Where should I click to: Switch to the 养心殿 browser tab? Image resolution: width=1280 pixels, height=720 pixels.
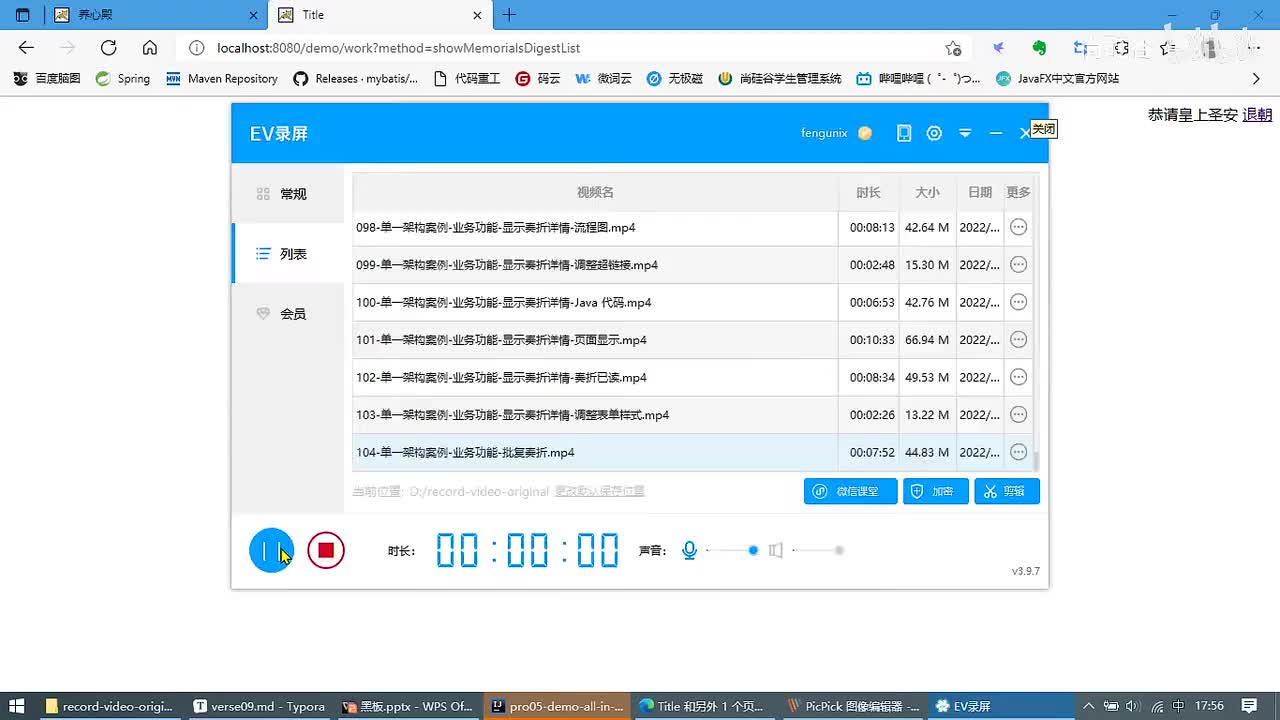pos(155,15)
